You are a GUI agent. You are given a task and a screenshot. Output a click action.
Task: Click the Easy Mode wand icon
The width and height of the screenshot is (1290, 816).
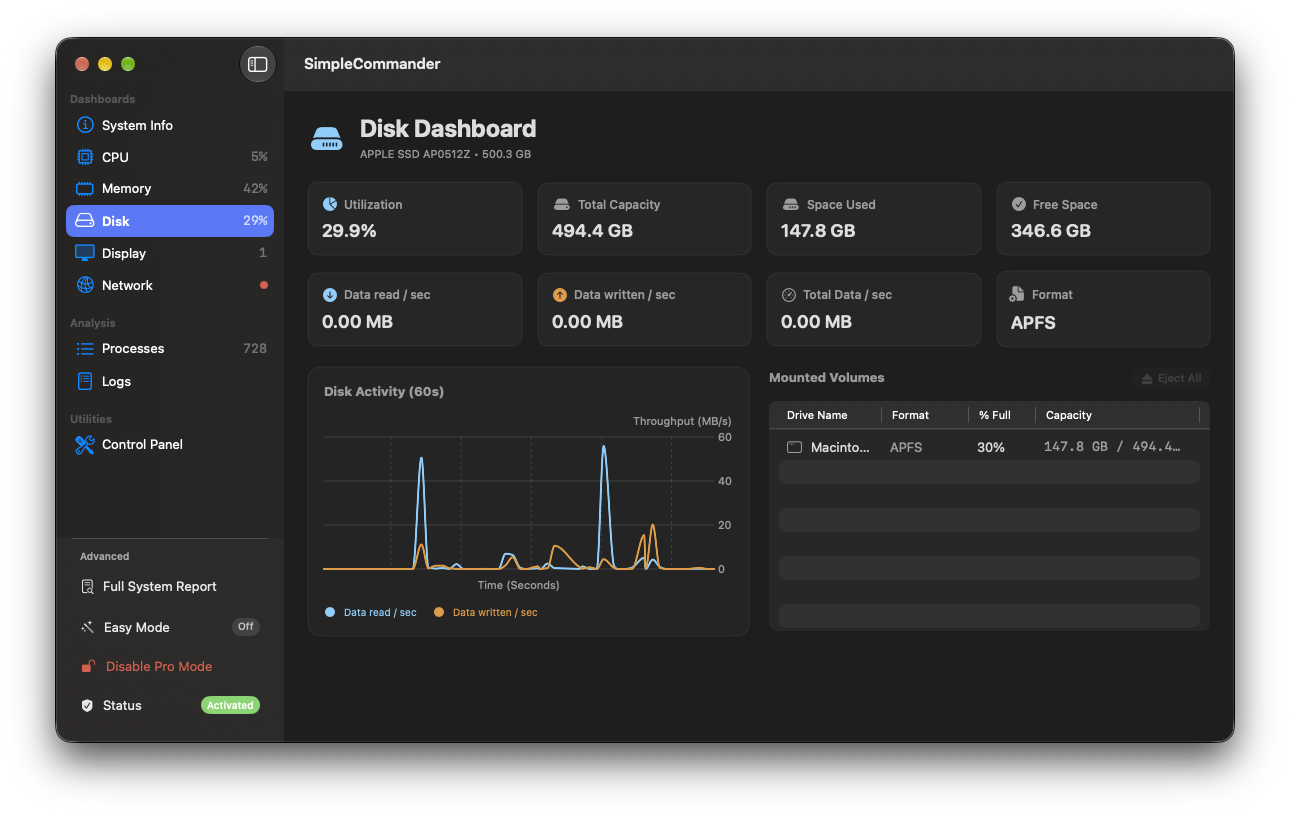[87, 627]
